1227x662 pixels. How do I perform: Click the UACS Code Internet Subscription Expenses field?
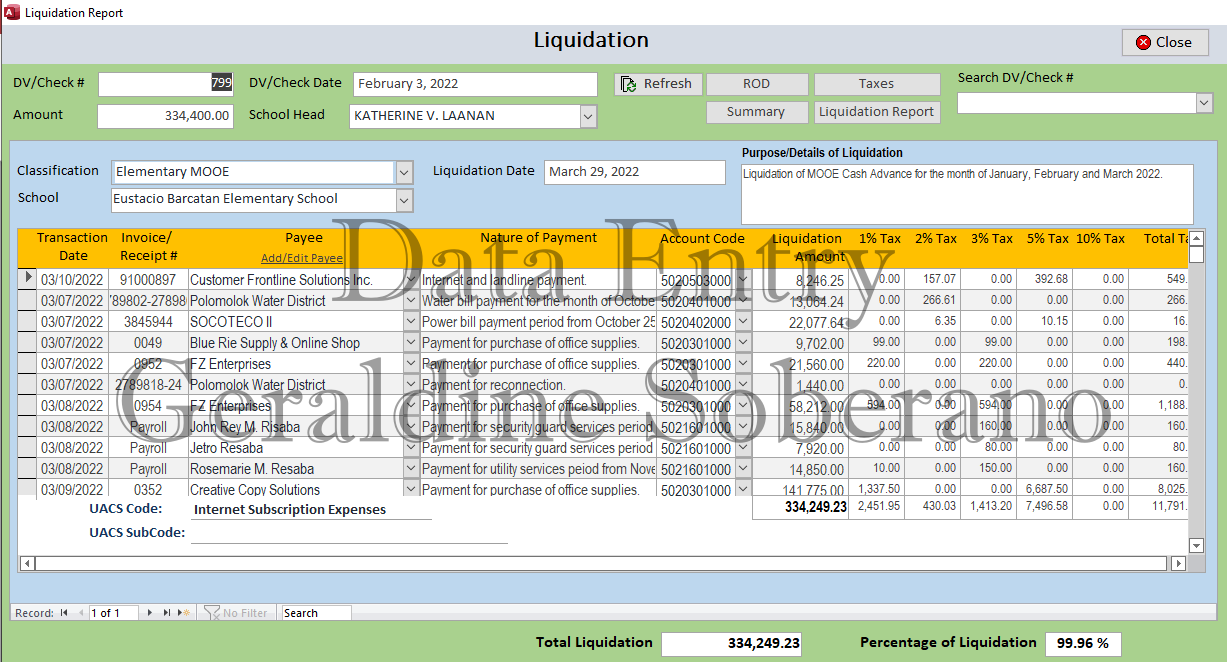311,509
